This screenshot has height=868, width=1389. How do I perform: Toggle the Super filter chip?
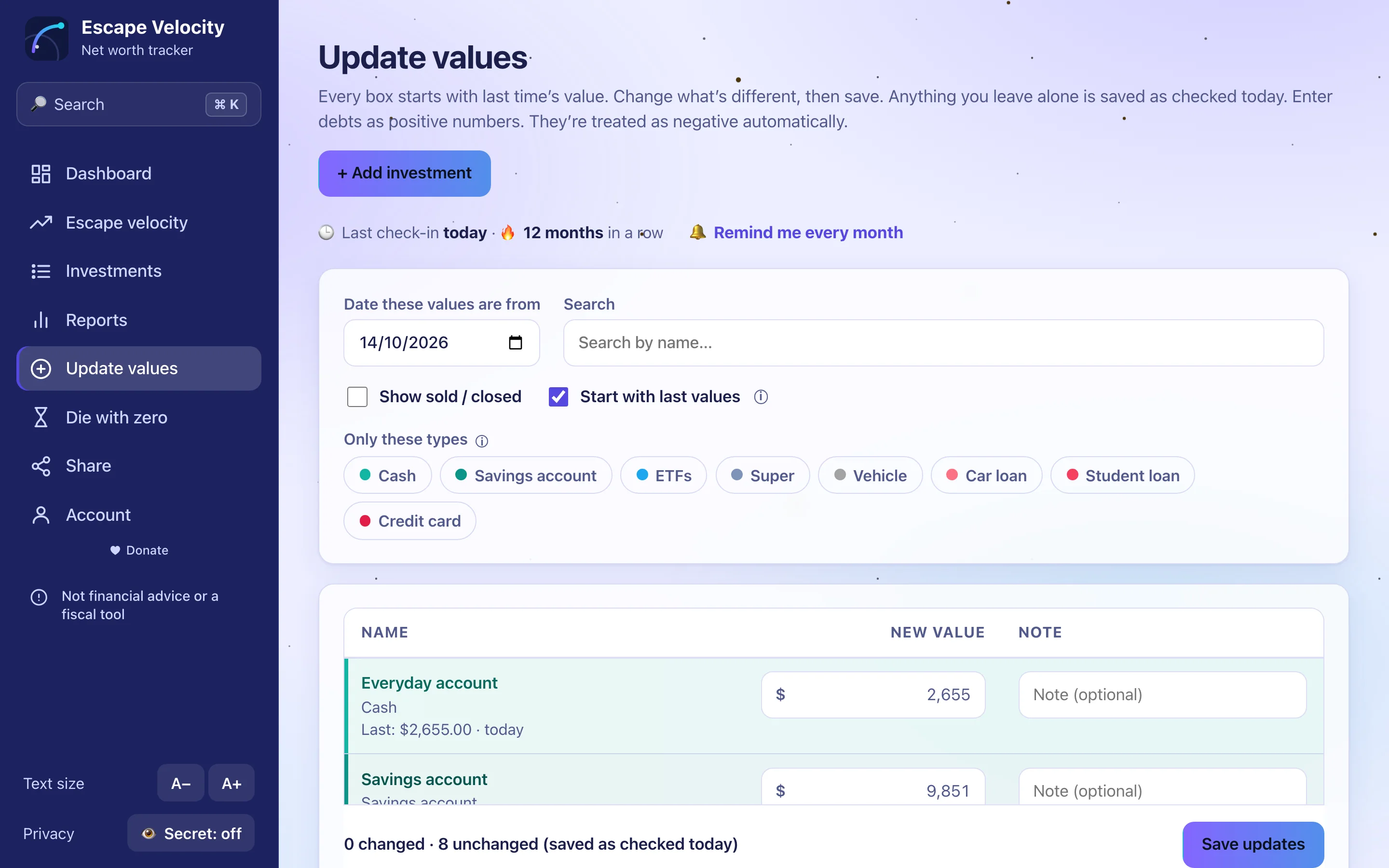762,475
